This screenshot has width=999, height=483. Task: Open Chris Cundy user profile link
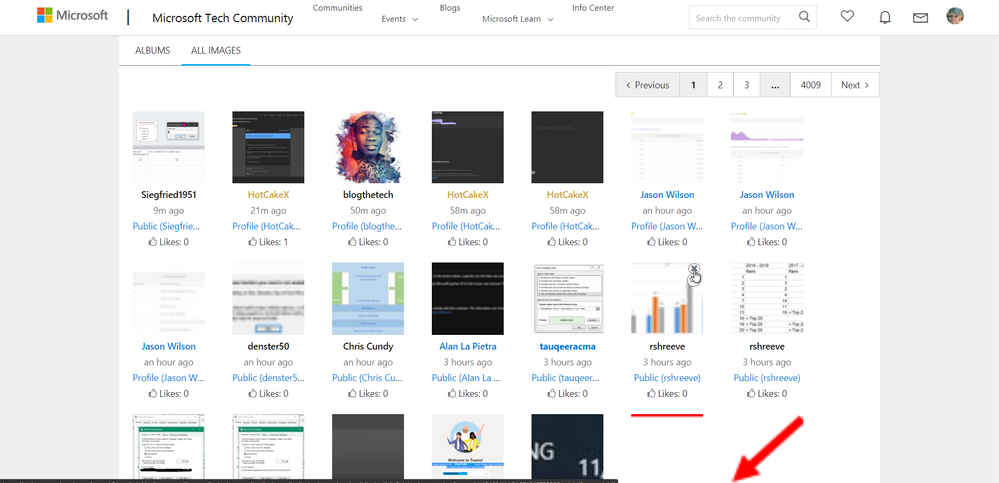tap(368, 347)
